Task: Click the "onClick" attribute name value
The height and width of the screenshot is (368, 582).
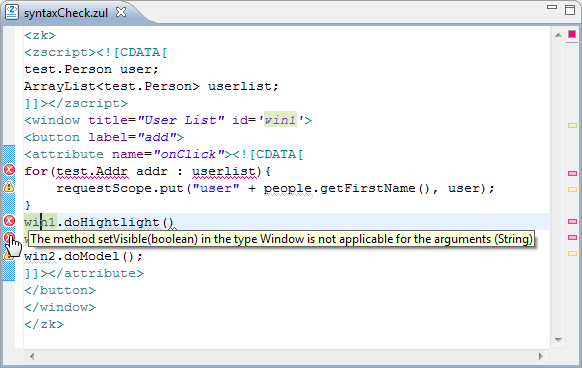Action: click(x=190, y=154)
